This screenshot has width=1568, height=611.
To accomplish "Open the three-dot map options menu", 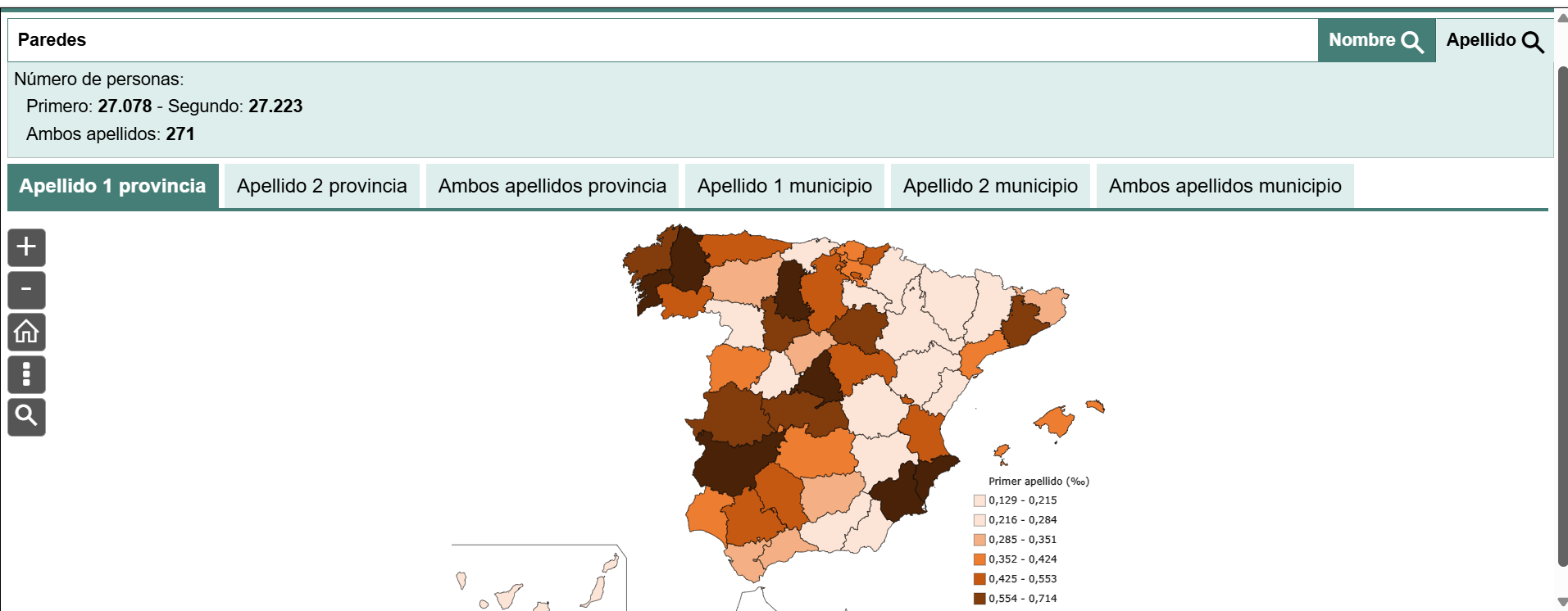I will click(26, 375).
